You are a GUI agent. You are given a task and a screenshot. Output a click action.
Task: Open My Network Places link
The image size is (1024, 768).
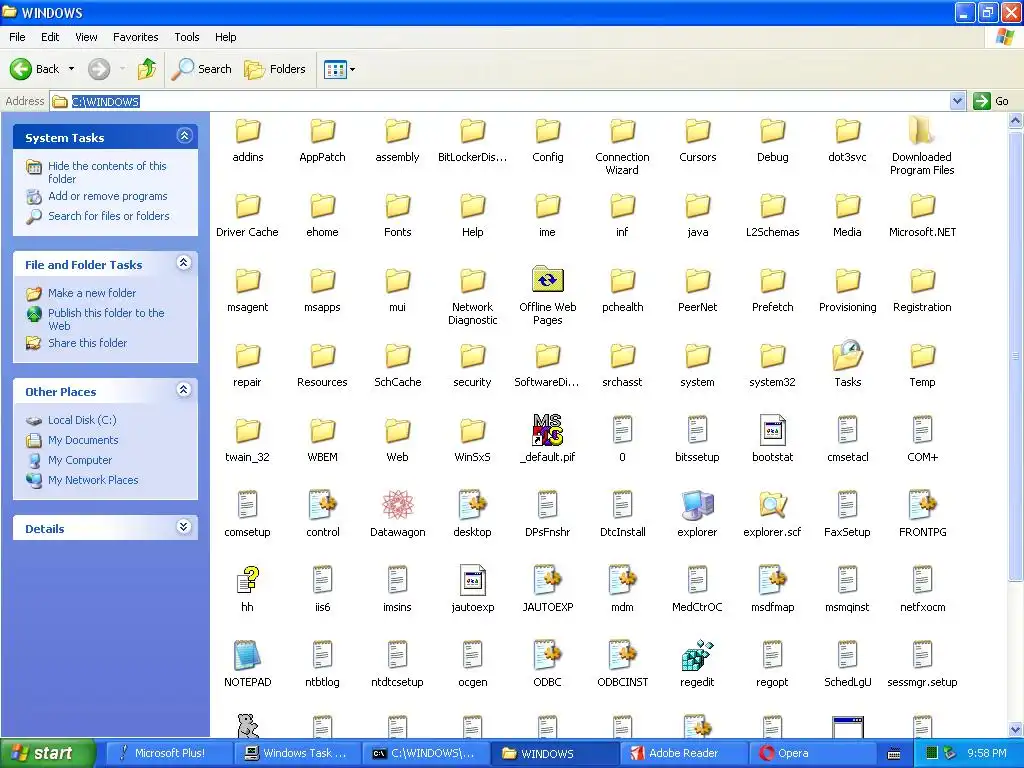pos(93,480)
